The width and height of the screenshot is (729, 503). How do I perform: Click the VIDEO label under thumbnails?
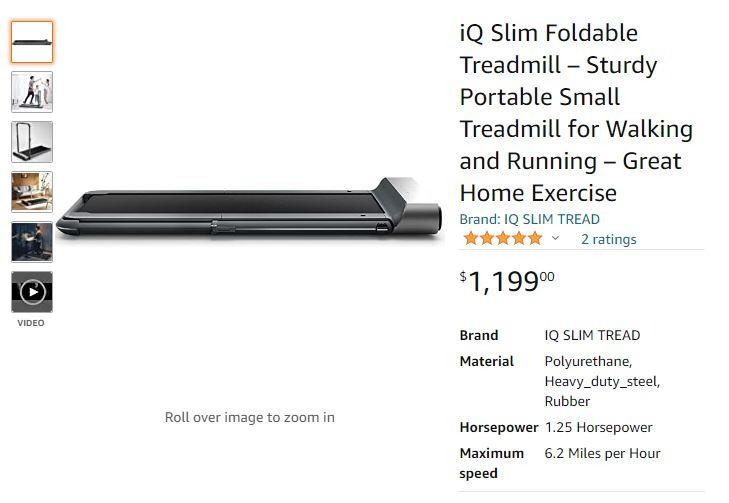pos(31,323)
